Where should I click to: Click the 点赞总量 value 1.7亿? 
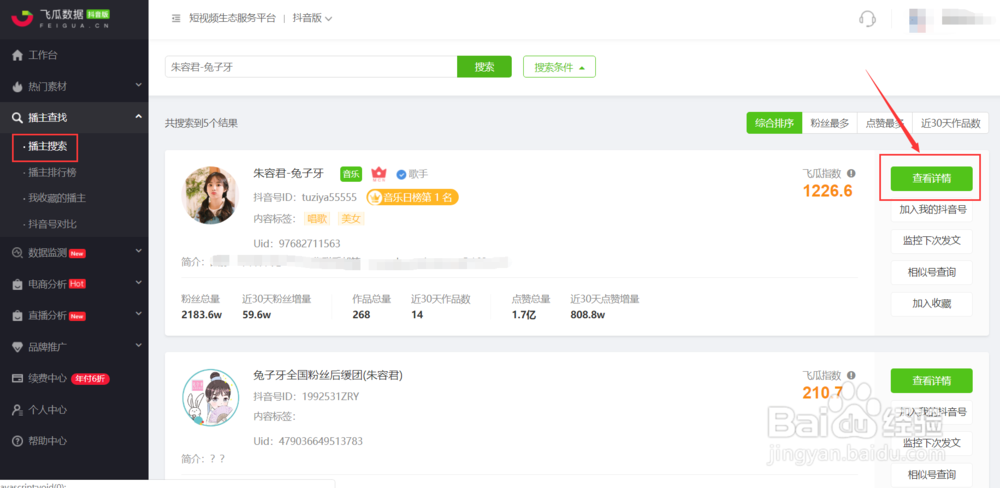[524, 314]
